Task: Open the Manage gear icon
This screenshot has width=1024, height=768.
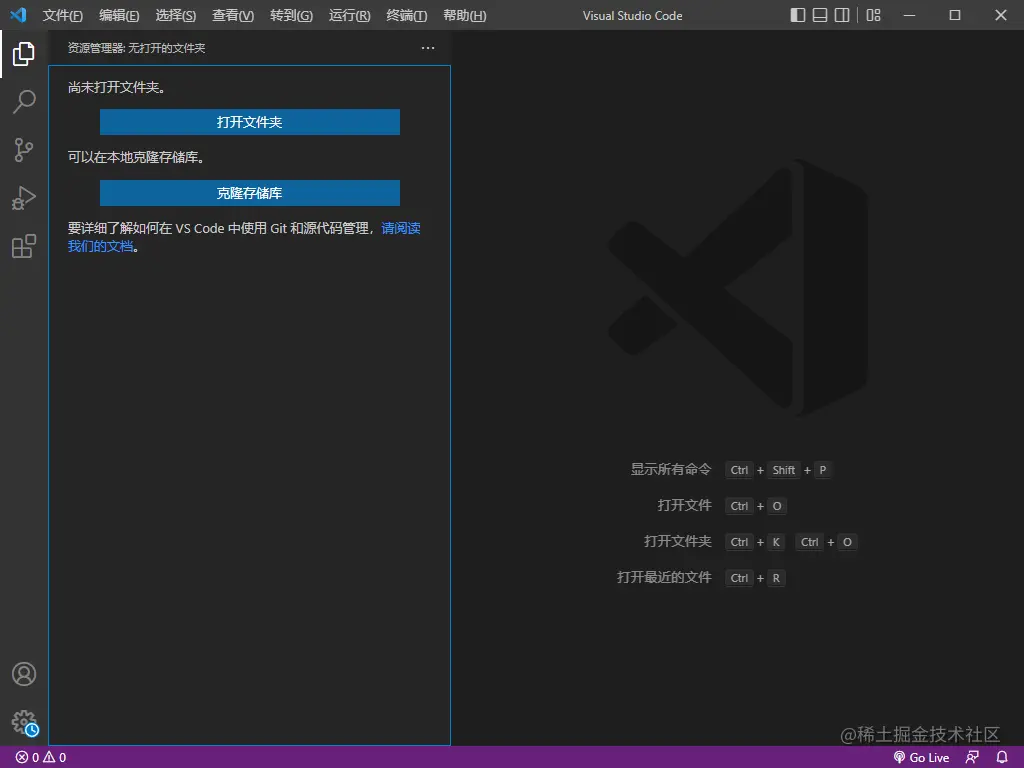Action: [x=24, y=722]
